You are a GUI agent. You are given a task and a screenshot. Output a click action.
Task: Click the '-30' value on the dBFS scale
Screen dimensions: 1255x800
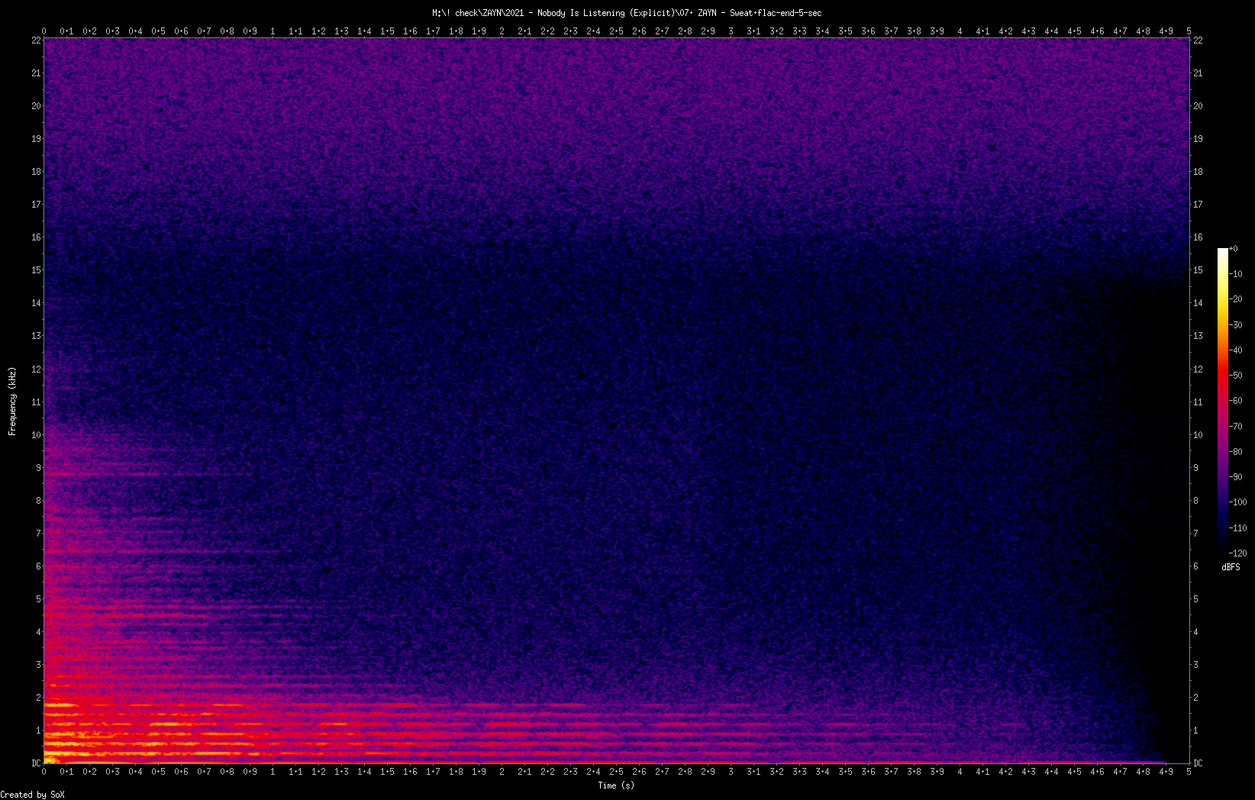1236,324
